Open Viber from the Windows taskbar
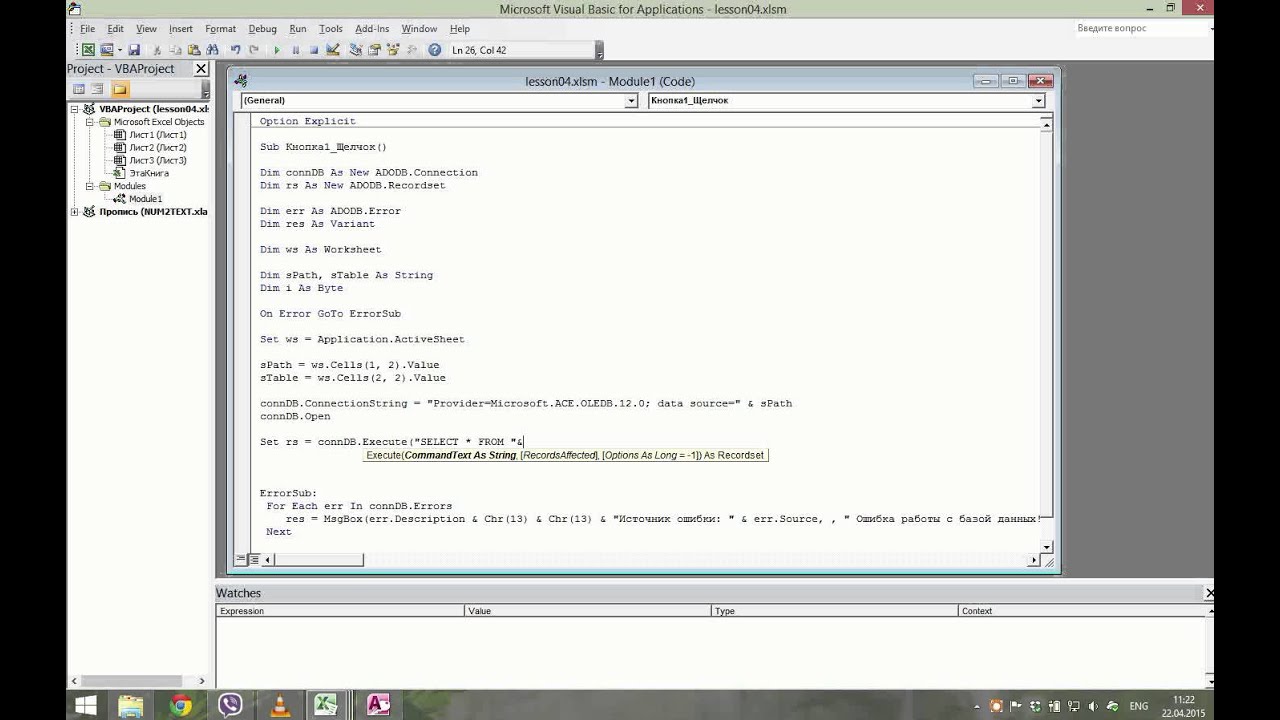1280x720 pixels. pyautogui.click(x=230, y=704)
